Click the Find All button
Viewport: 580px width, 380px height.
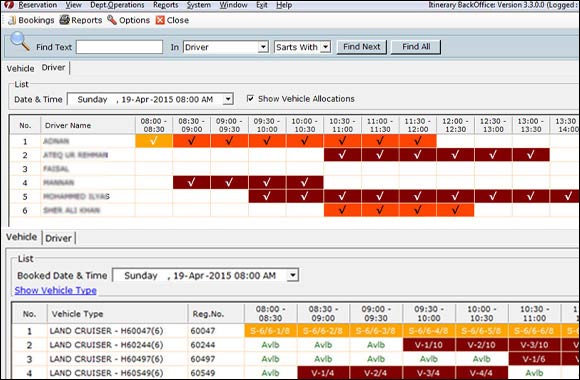(x=416, y=47)
